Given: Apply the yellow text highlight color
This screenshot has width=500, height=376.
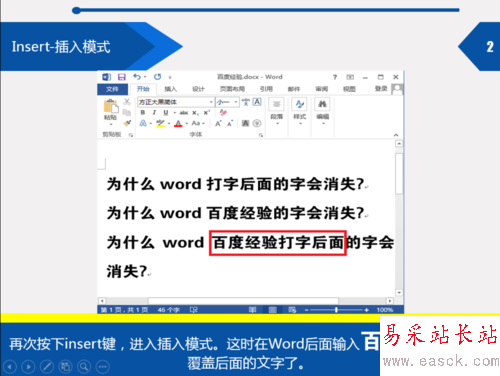Looking at the screenshot, I should [x=160, y=123].
